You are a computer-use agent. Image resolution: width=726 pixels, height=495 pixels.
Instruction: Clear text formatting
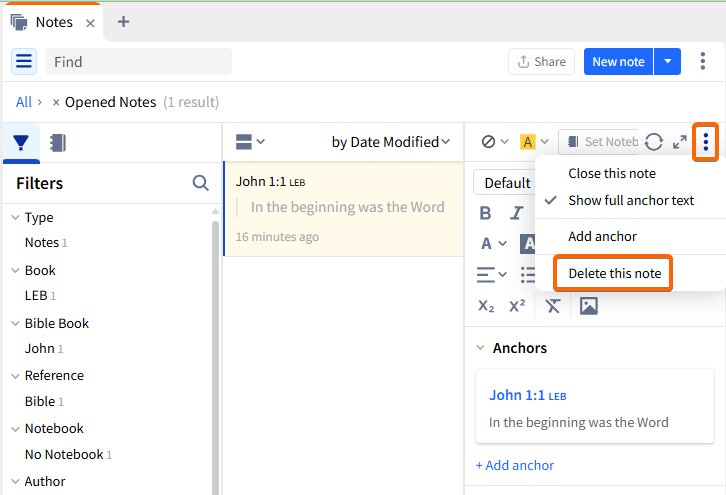(x=552, y=306)
